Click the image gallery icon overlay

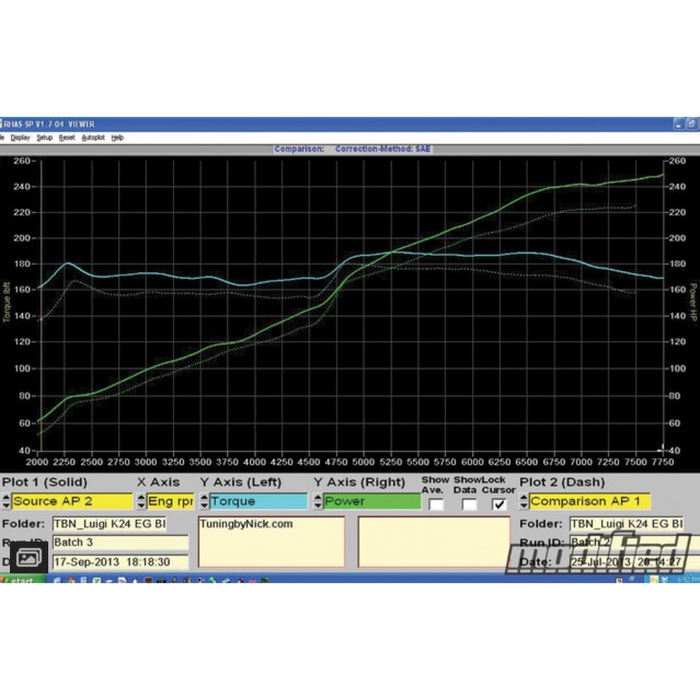(x=28, y=556)
